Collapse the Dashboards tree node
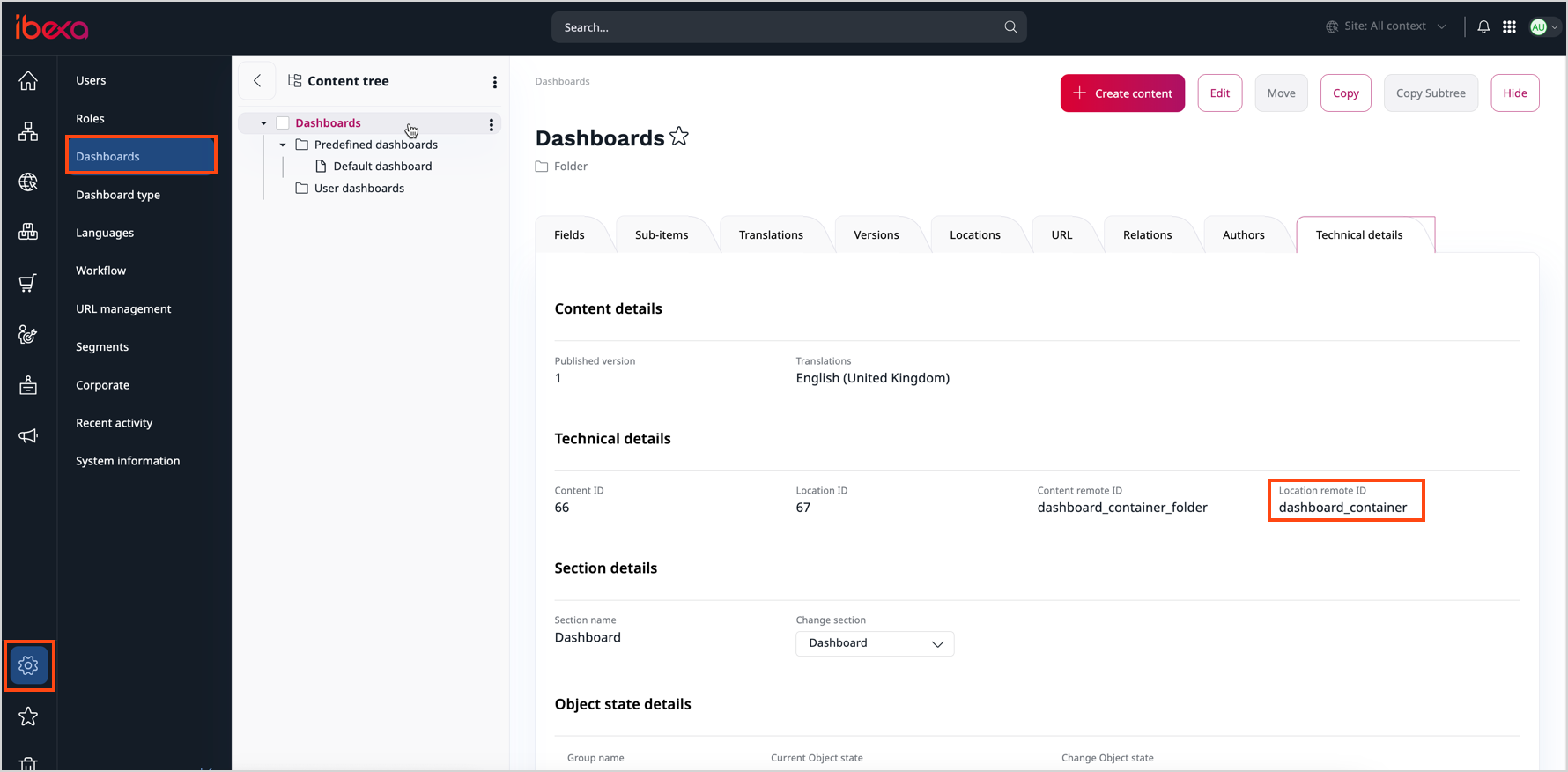The image size is (1568, 772). pyautogui.click(x=263, y=123)
